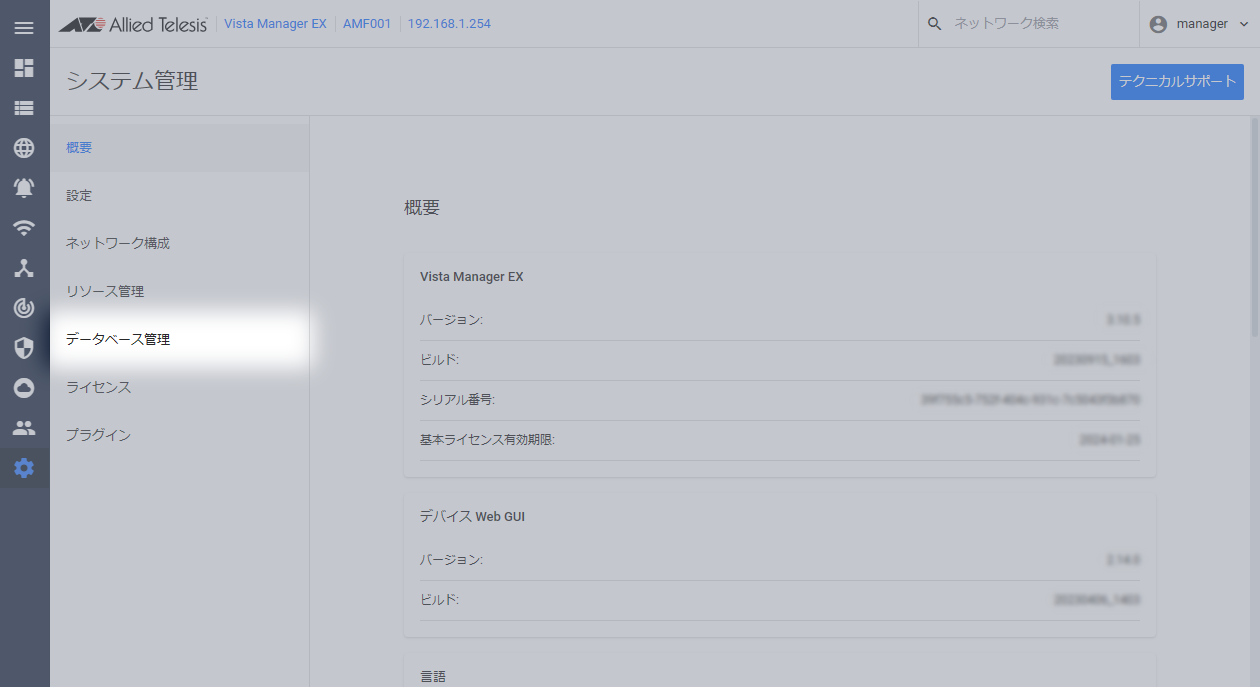Click the network search magnifier icon
The width and height of the screenshot is (1260, 687).
point(935,24)
